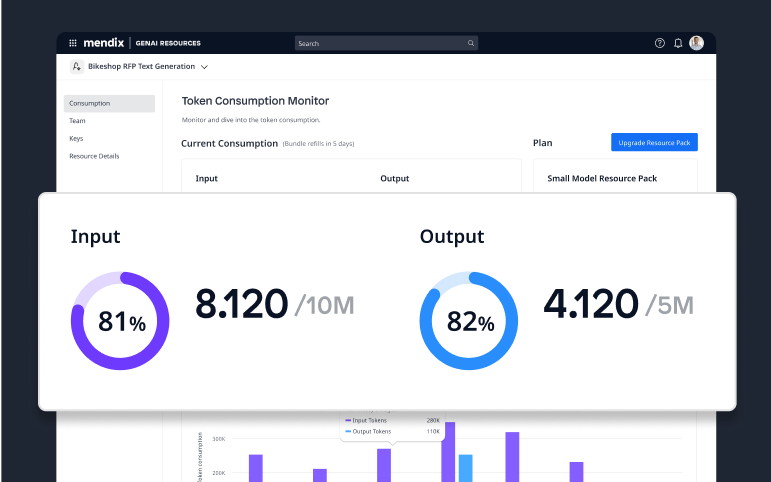Image resolution: width=771 pixels, height=482 pixels.
Task: Click the 300K axis label
Action: point(219,439)
